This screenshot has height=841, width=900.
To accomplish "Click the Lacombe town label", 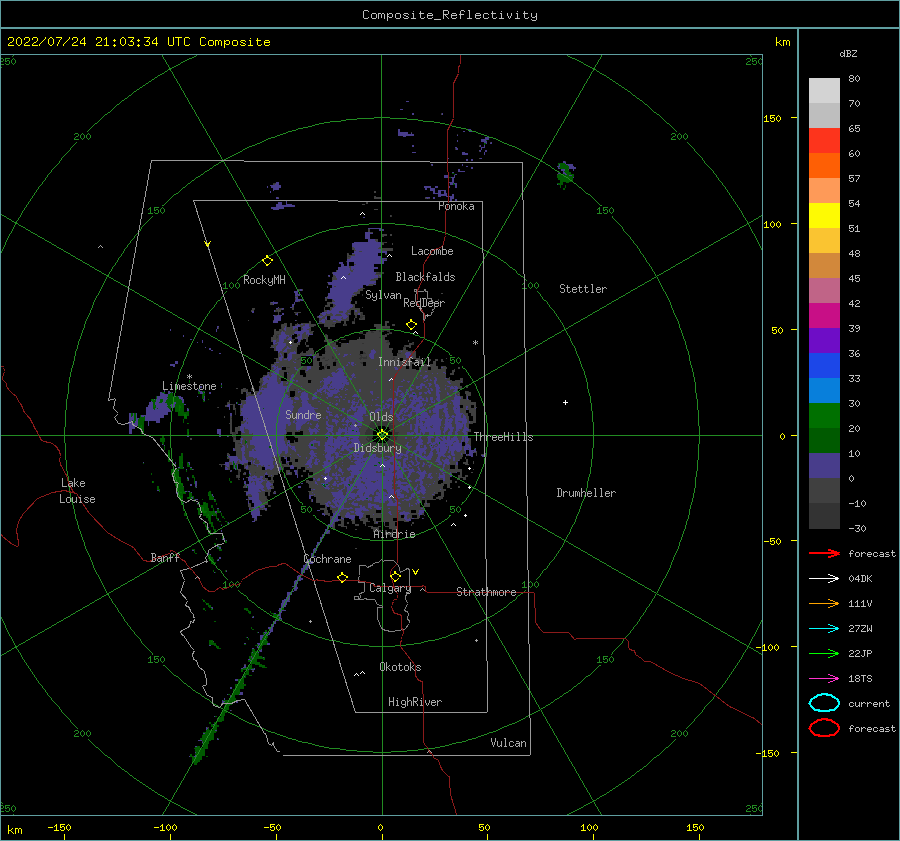I will pyautogui.click(x=432, y=251).
